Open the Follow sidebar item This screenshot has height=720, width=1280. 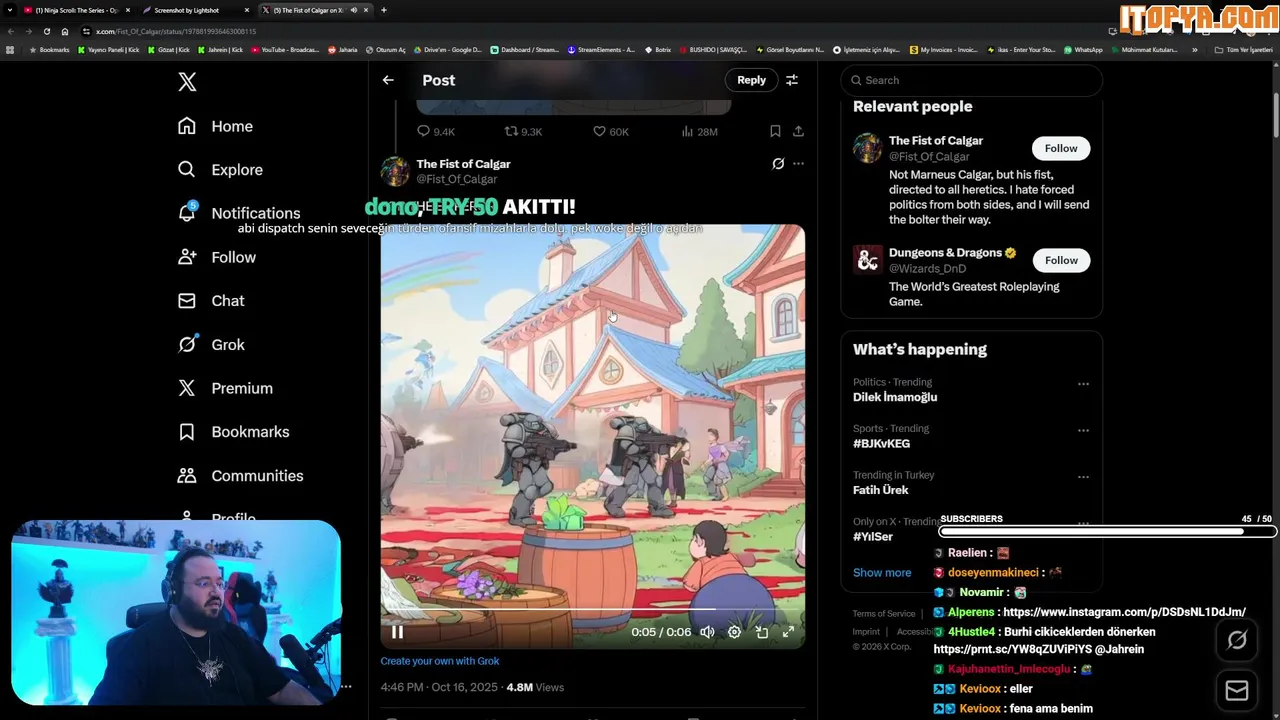[216, 257]
